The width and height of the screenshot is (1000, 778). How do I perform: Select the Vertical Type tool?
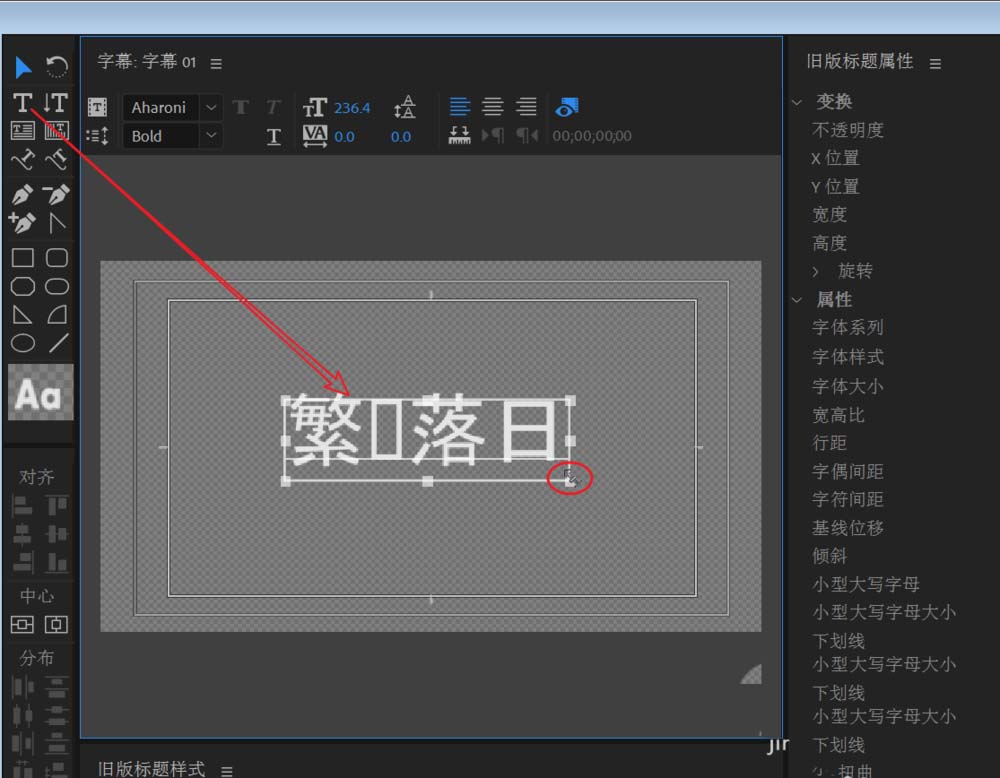[56, 102]
